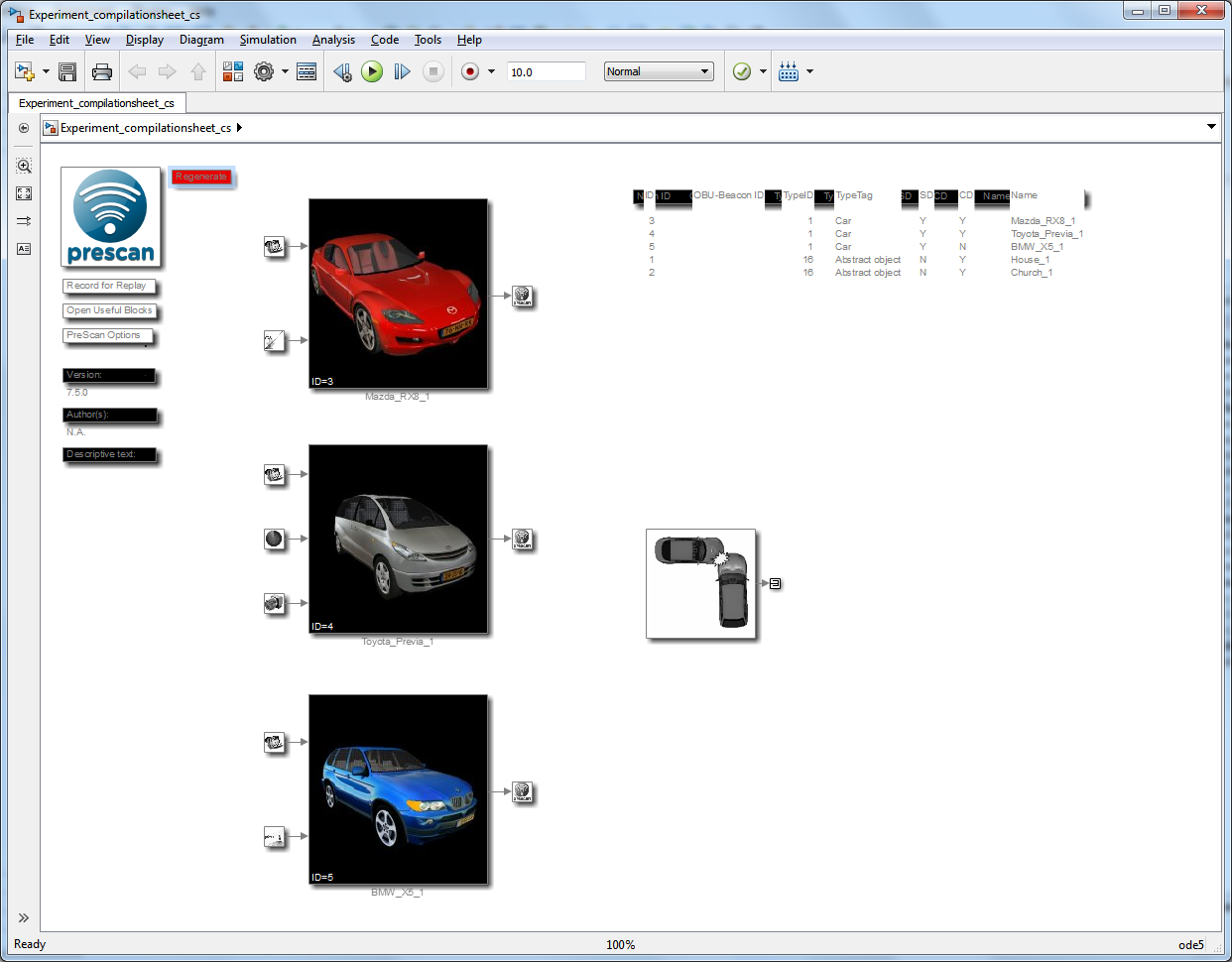The width and height of the screenshot is (1232, 962).
Task: Open the Analysis menu
Action: (x=333, y=40)
